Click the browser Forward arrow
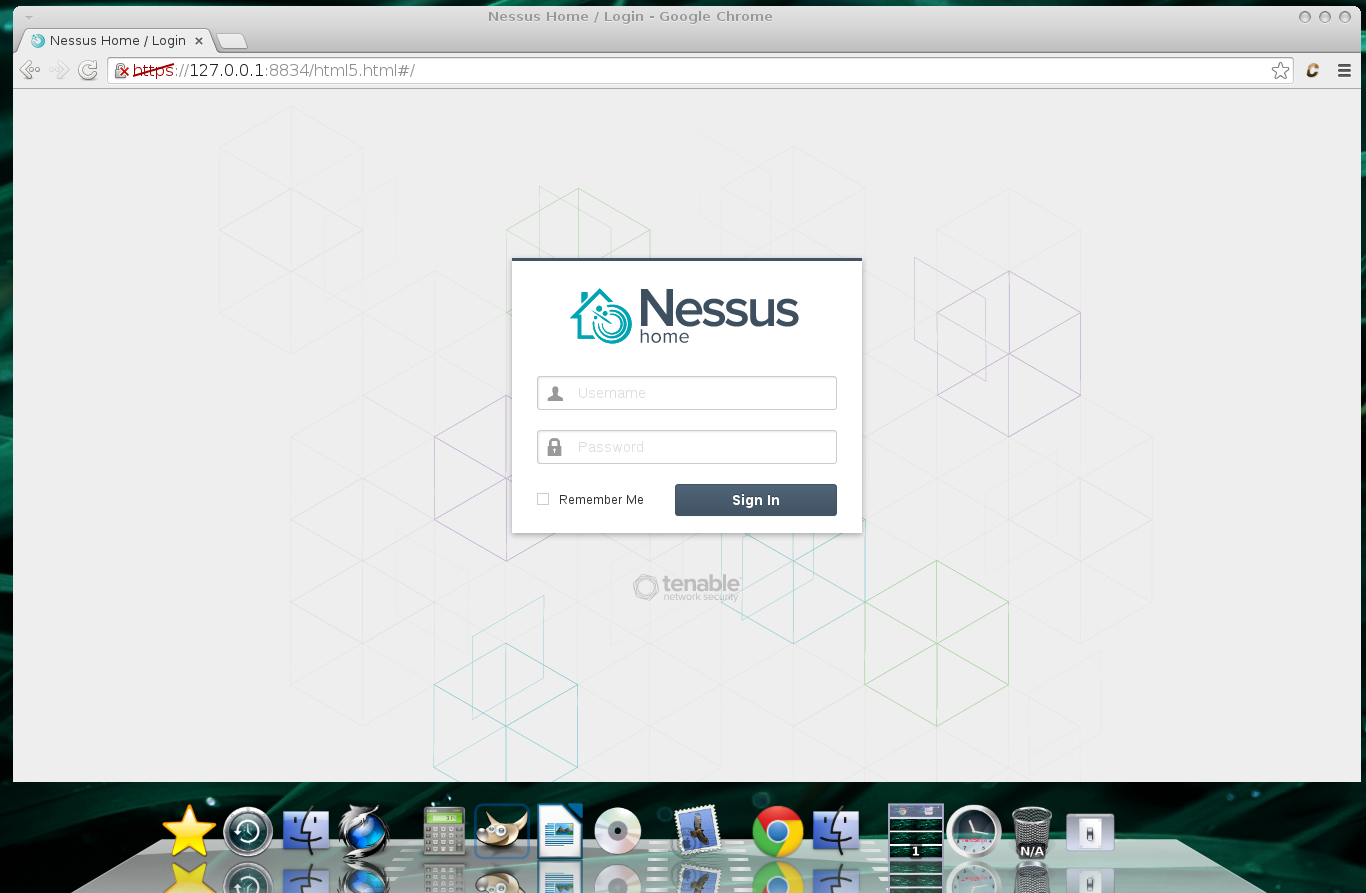 tap(59, 70)
